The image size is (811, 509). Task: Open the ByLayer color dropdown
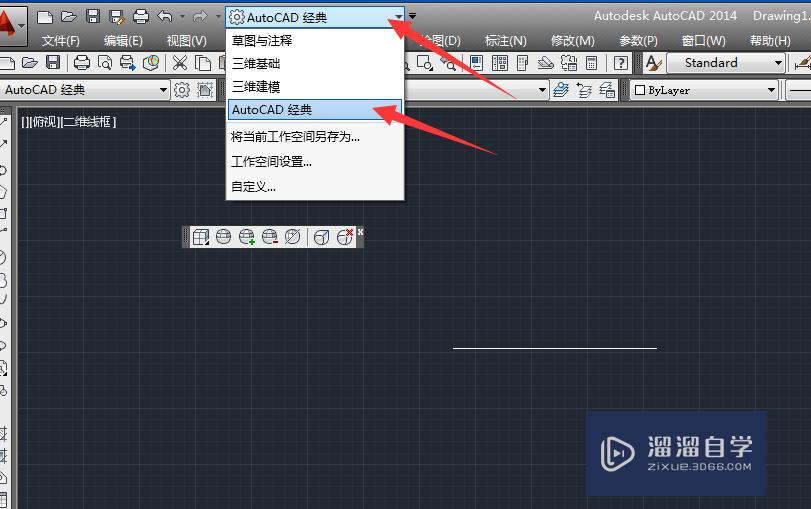click(704, 90)
